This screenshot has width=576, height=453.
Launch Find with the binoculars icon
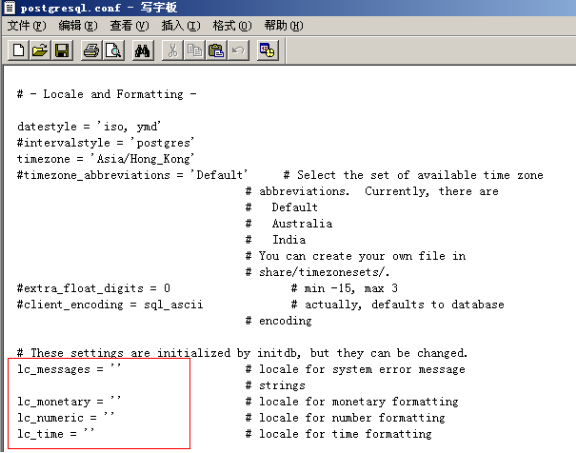(x=143, y=50)
